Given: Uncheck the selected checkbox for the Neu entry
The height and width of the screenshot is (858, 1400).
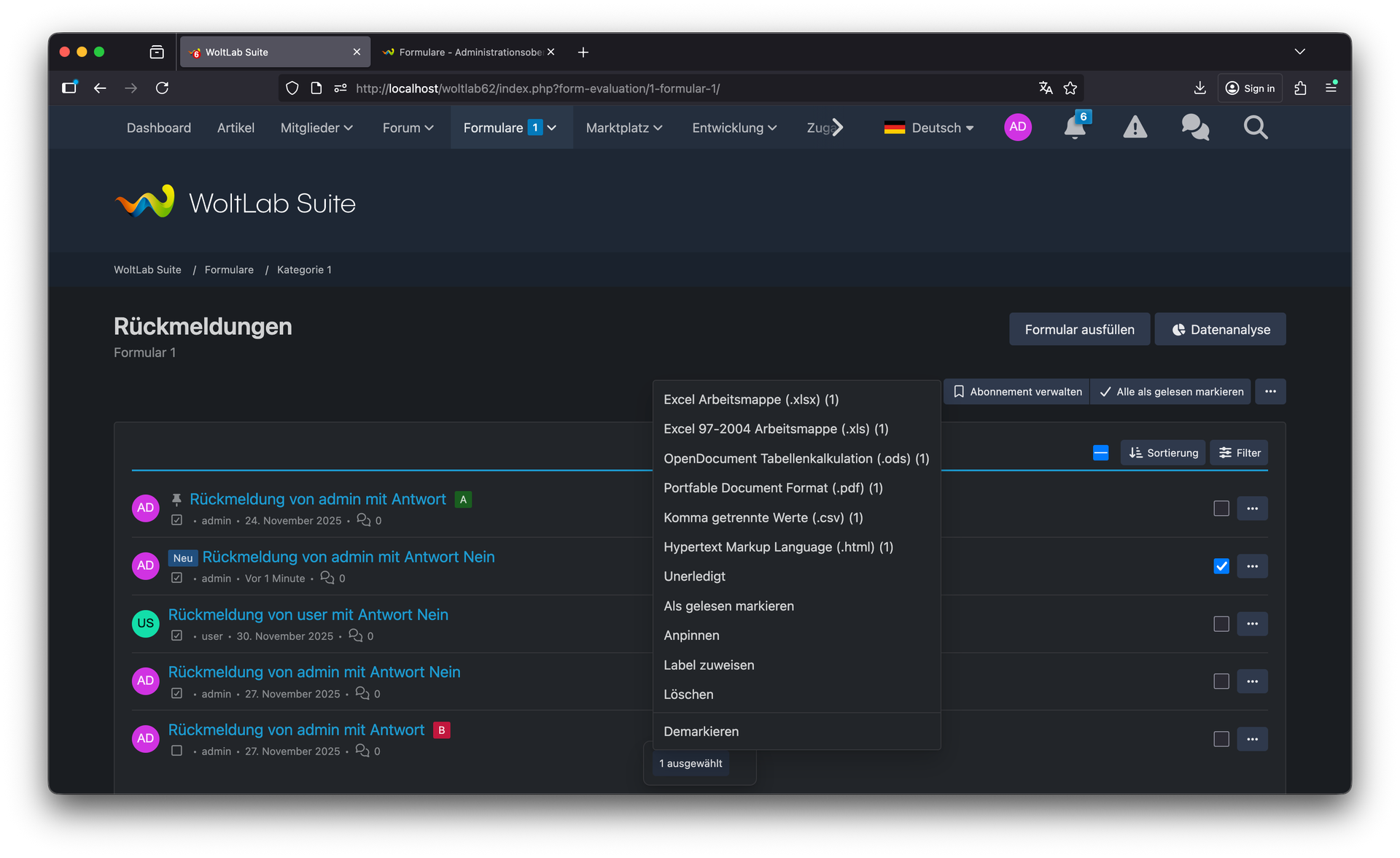Looking at the screenshot, I should pyautogui.click(x=1221, y=566).
